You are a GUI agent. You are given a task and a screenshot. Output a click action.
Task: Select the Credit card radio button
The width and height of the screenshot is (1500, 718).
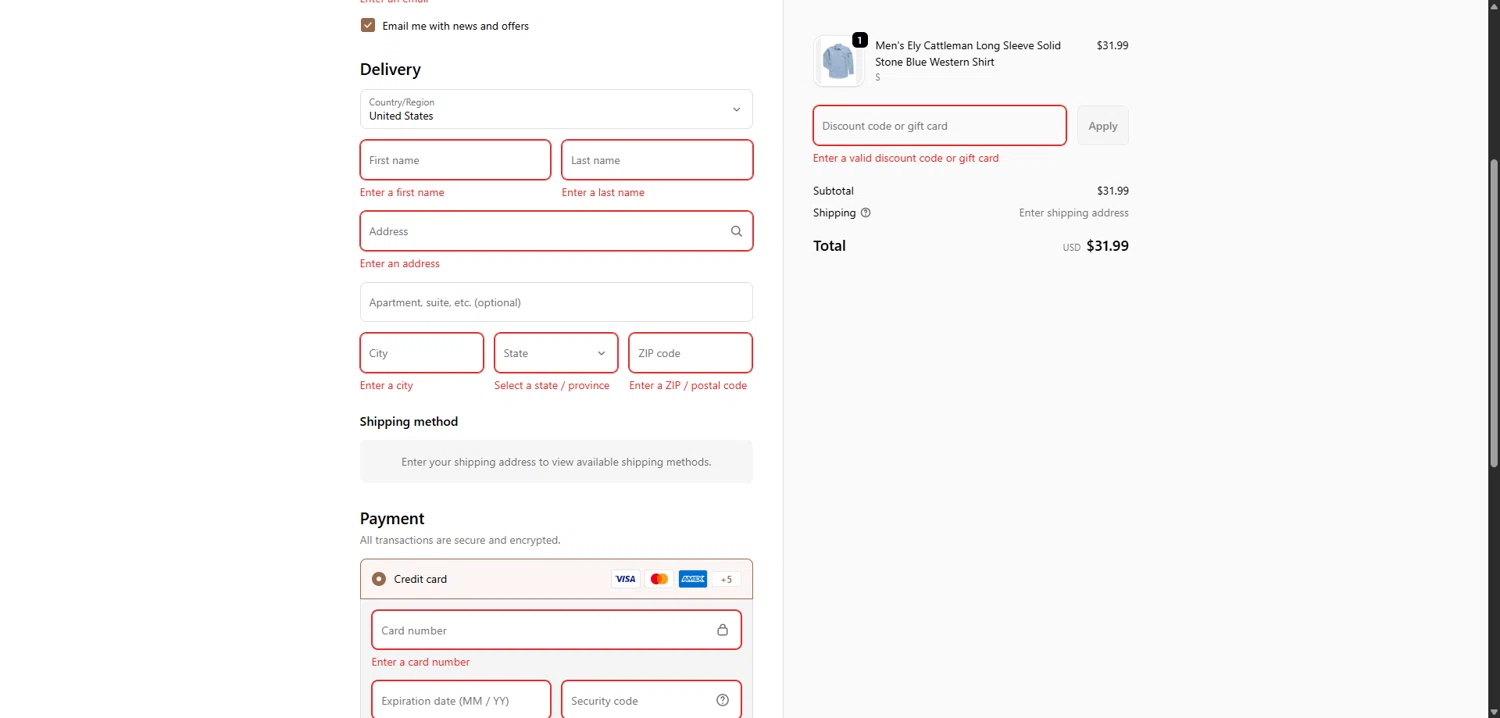point(379,579)
